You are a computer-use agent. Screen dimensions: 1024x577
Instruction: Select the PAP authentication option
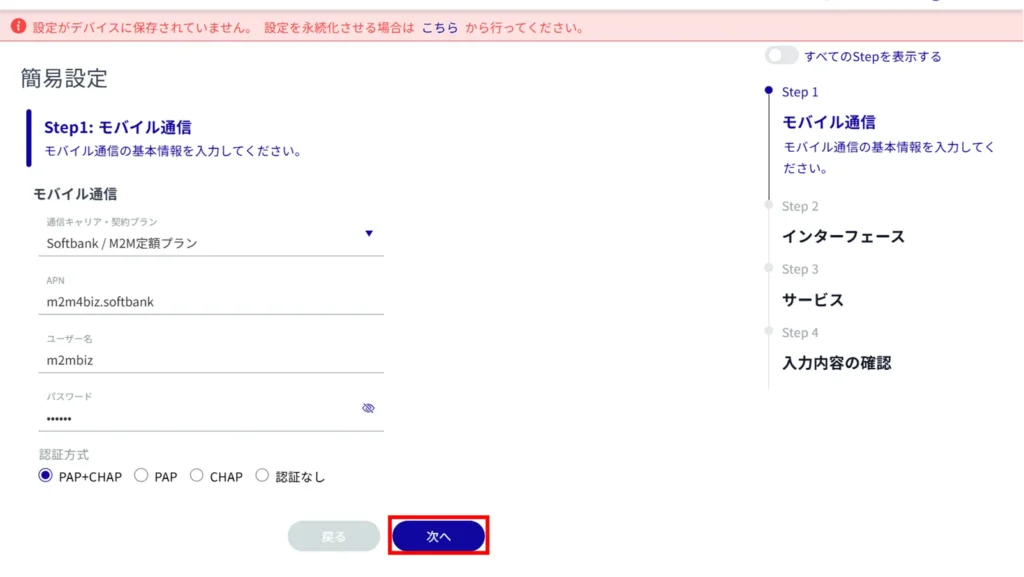click(x=141, y=476)
